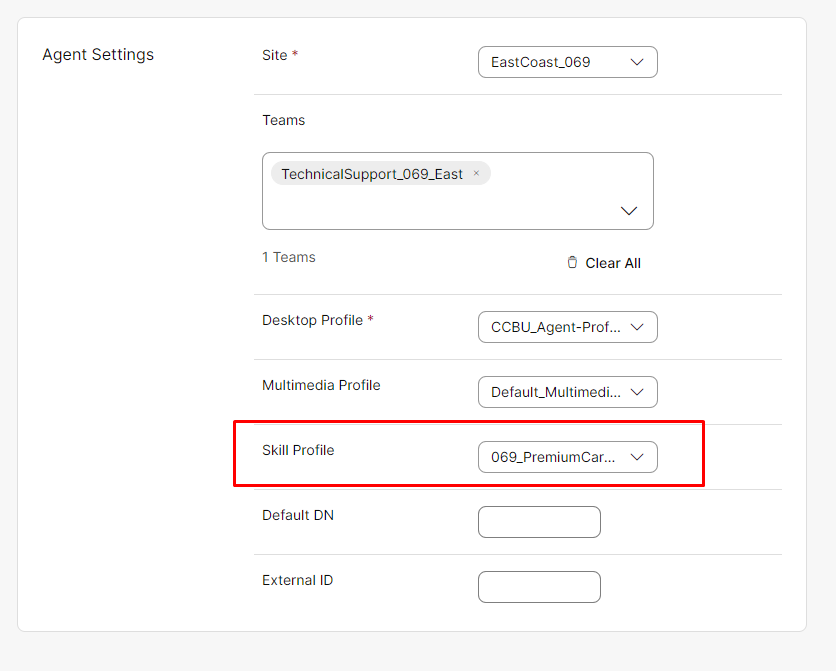Select the TechnicalSupport_069_East team chip label
836x671 pixels.
pos(372,174)
